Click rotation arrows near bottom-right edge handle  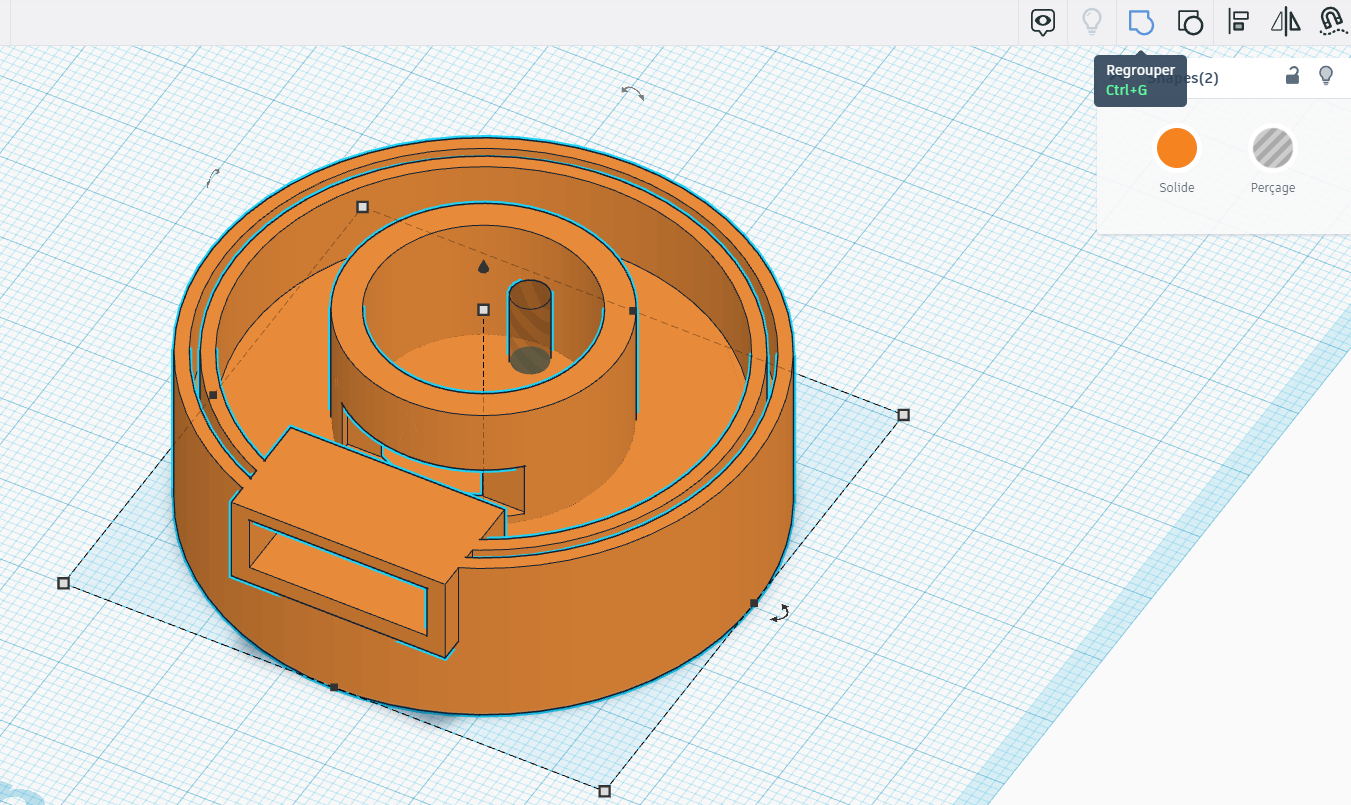coord(781,613)
